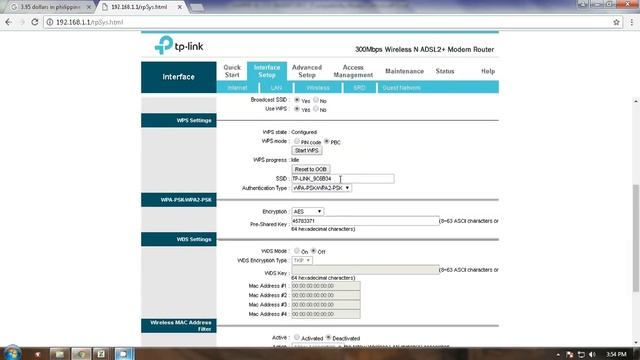640x360 pixels.
Task: Click the WDS Key field
Action: tap(365, 270)
